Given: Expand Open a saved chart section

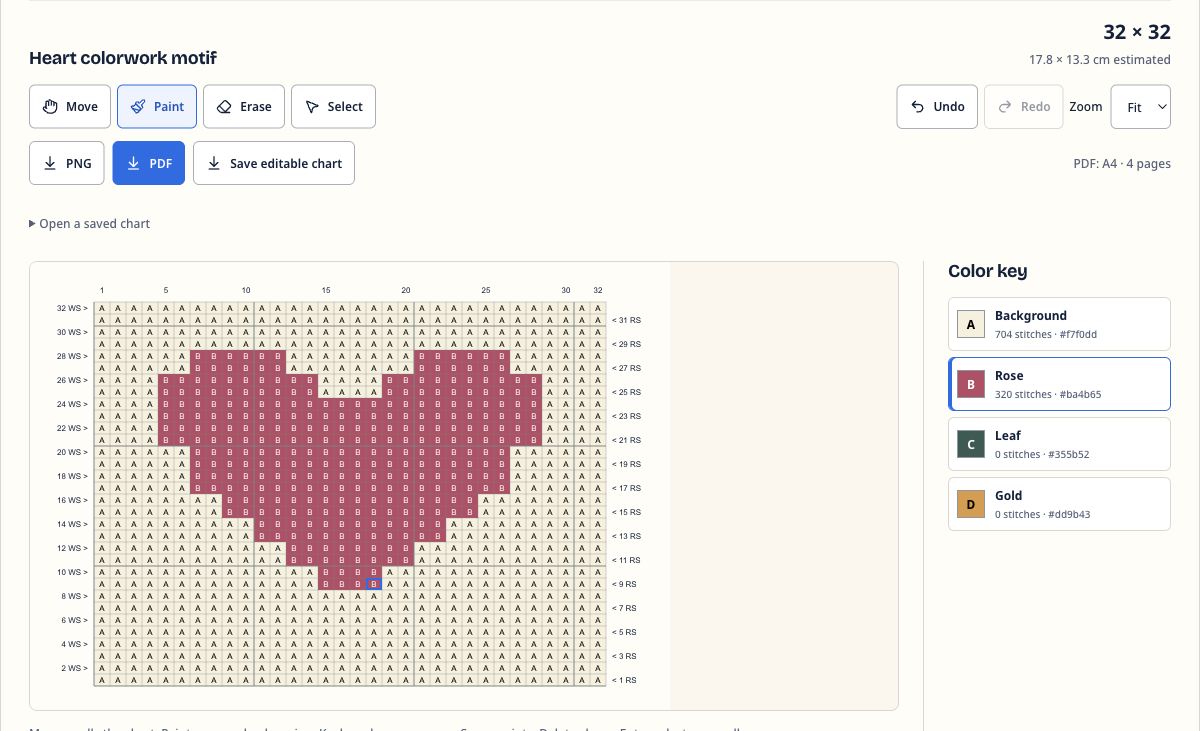Looking at the screenshot, I should [x=90, y=224].
